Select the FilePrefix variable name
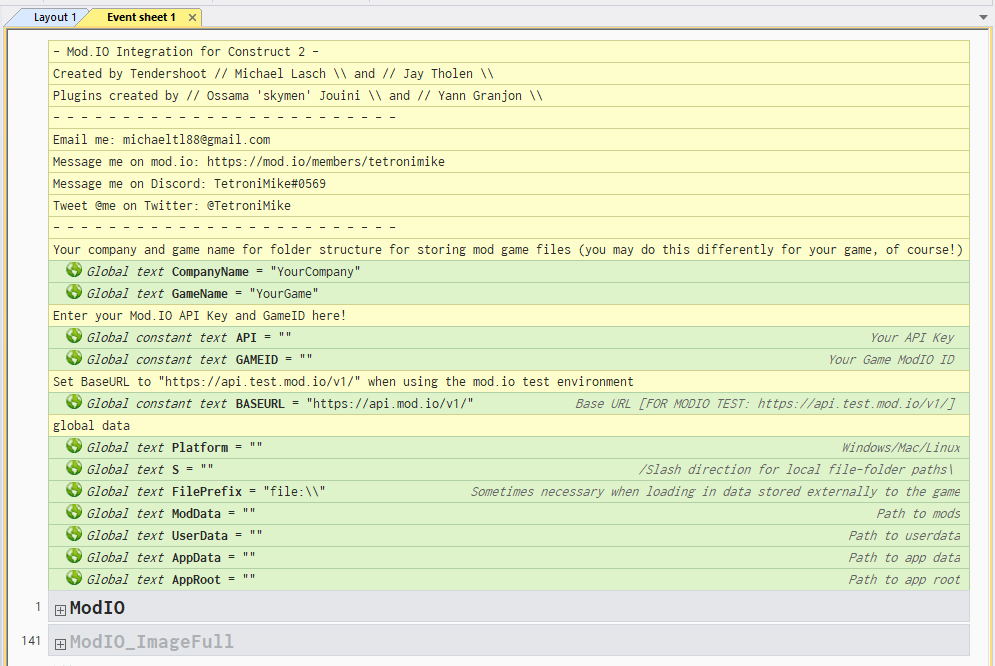Viewport: 995px width, 666px height. pos(206,492)
